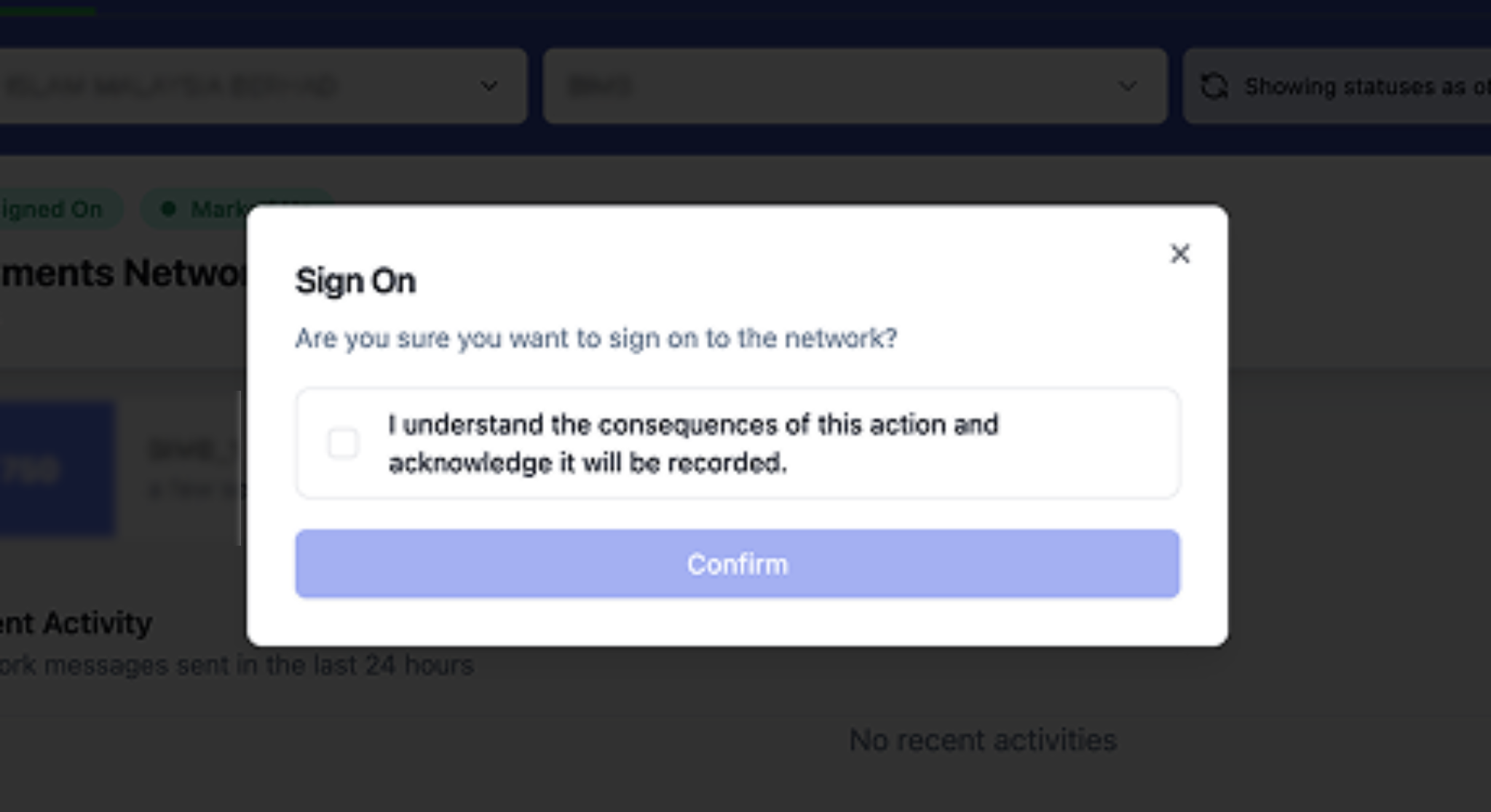Screen dimensions: 1491x812
Task: Click the 'I understand the consequences' label text
Action: tap(692, 443)
